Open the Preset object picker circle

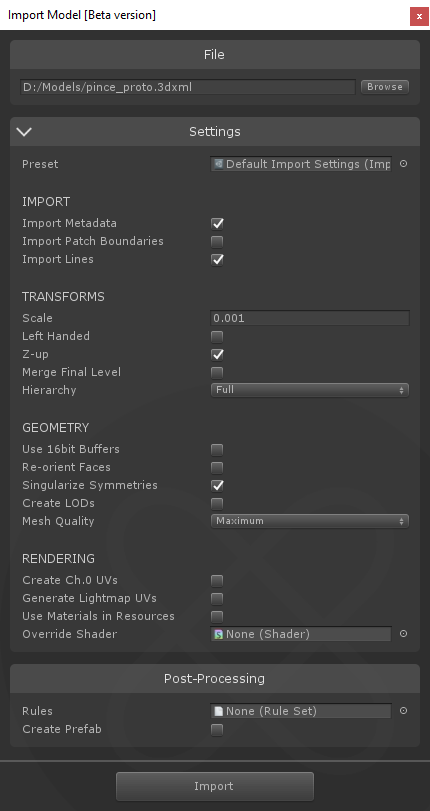(x=404, y=164)
